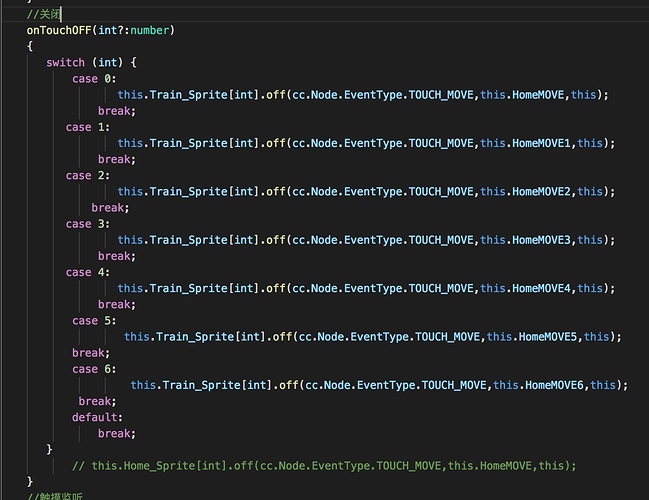Click the "//关闭" comment at the top

(x=44, y=14)
